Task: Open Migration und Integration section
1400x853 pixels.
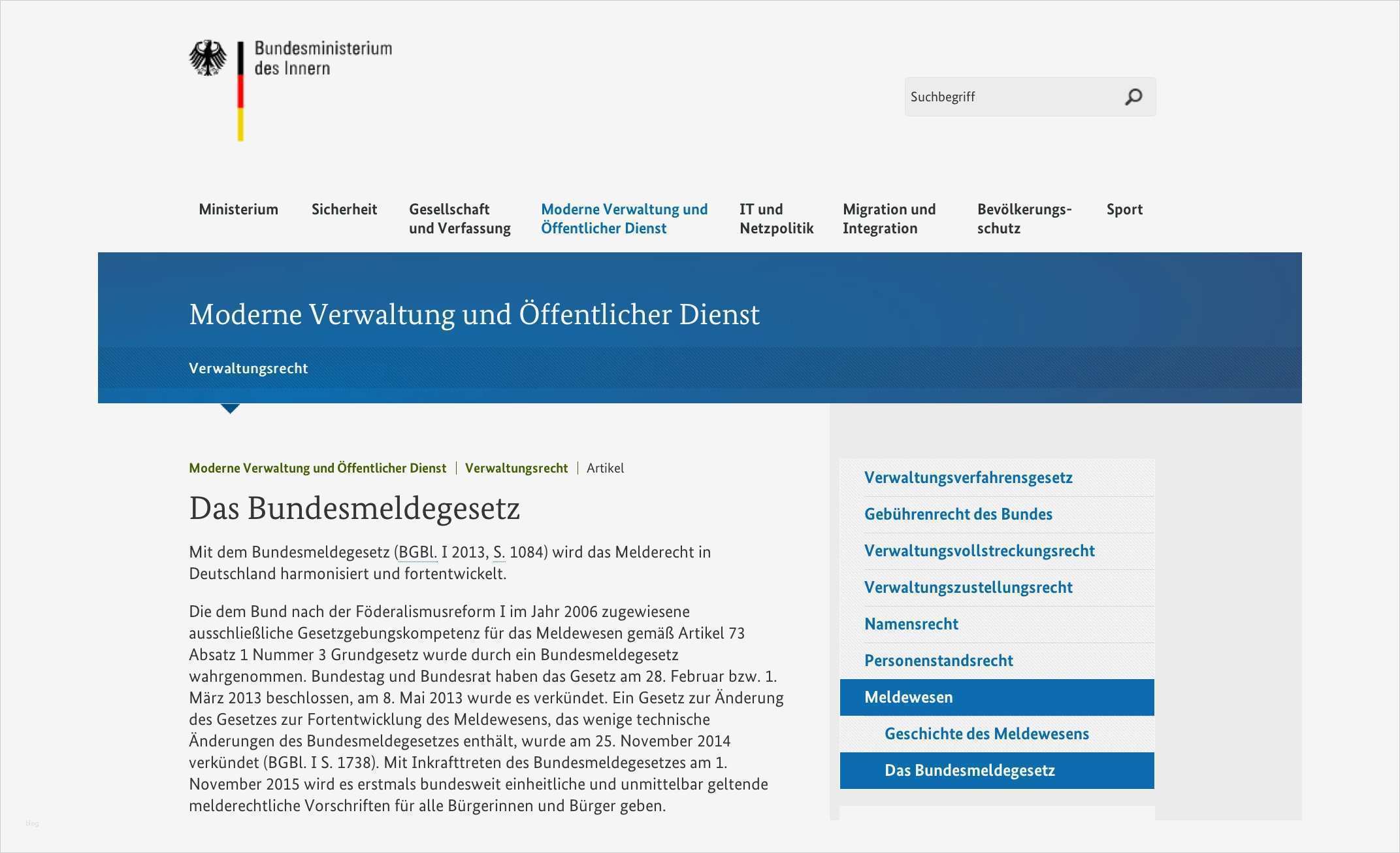Action: click(889, 219)
